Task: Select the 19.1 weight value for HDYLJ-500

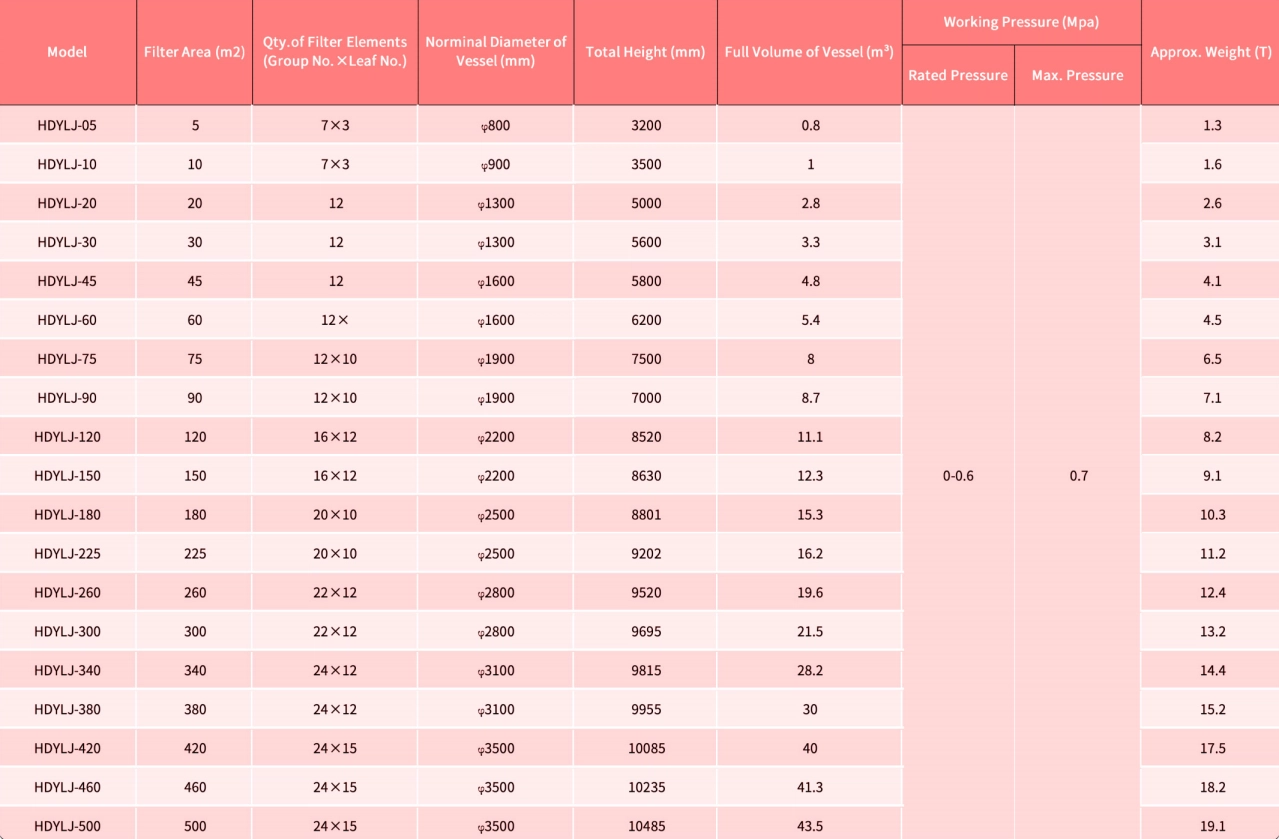Action: [x=1210, y=824]
